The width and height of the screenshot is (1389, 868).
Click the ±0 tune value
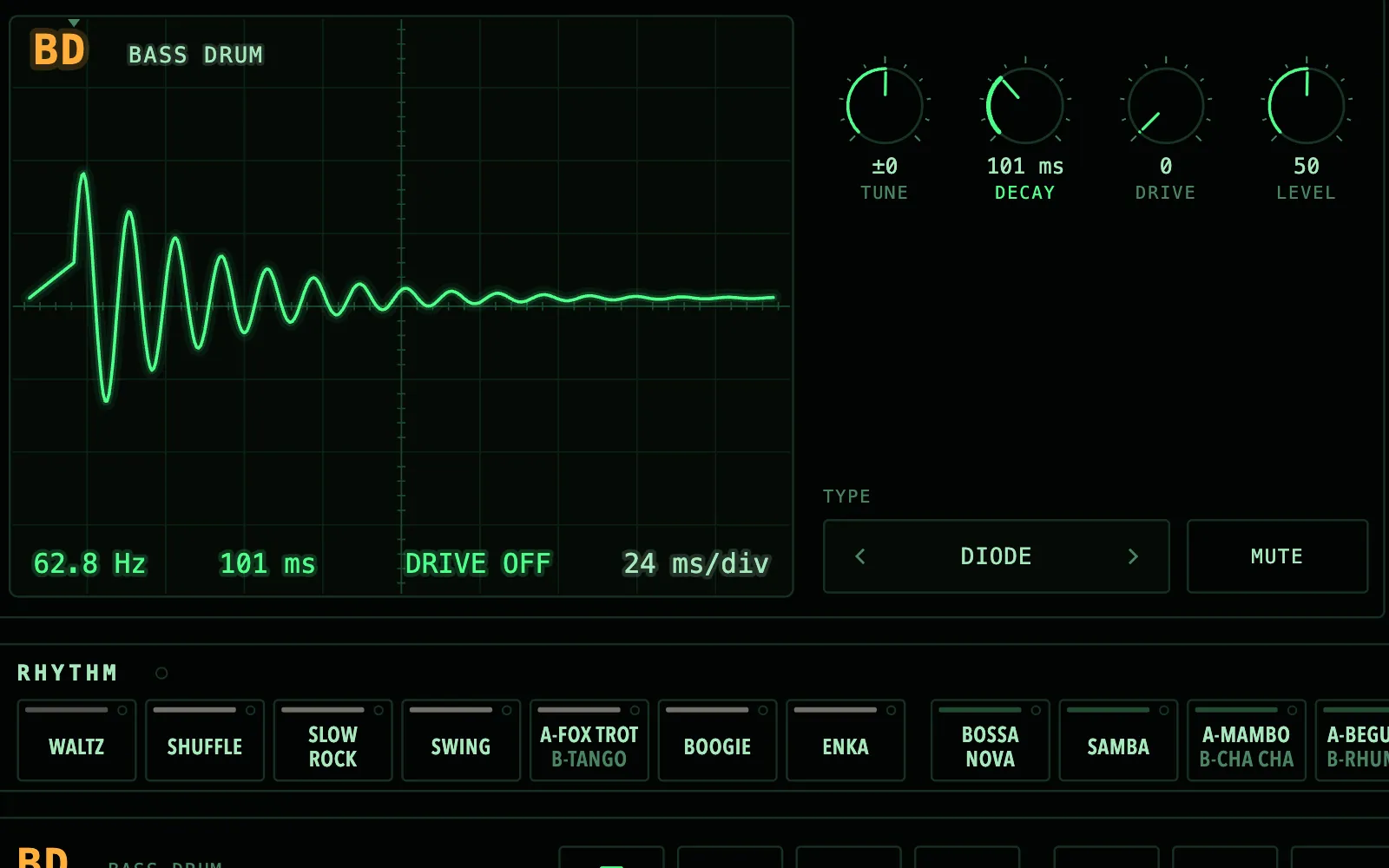coord(885,166)
